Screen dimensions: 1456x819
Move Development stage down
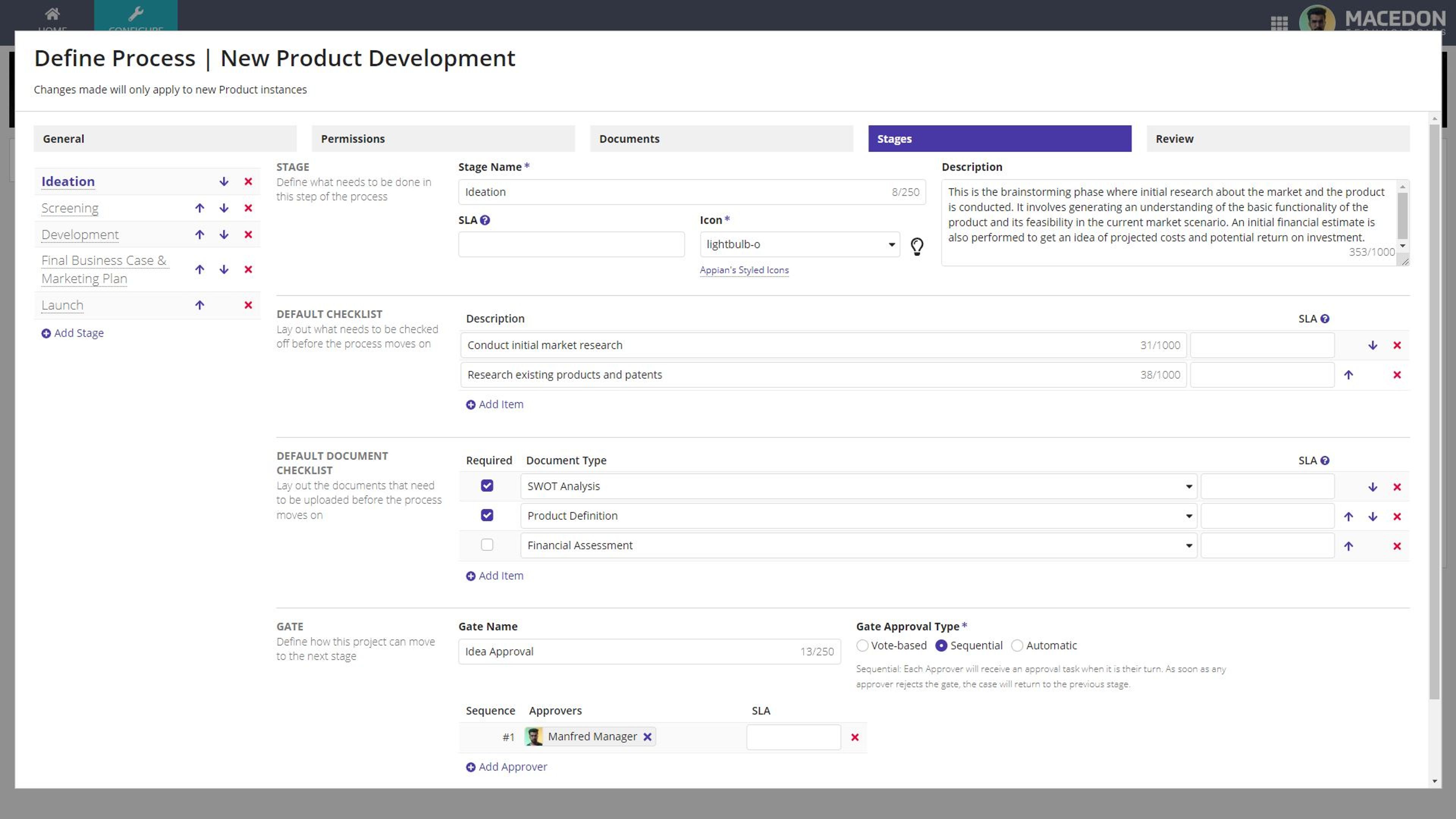224,235
